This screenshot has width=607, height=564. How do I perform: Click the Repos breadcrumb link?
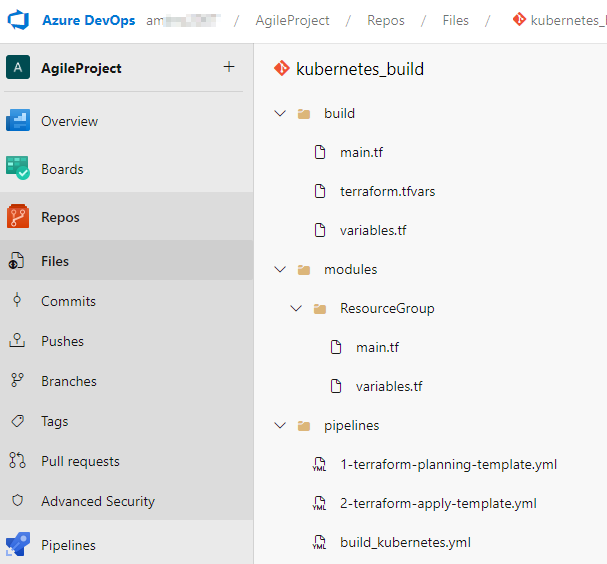coord(386,20)
